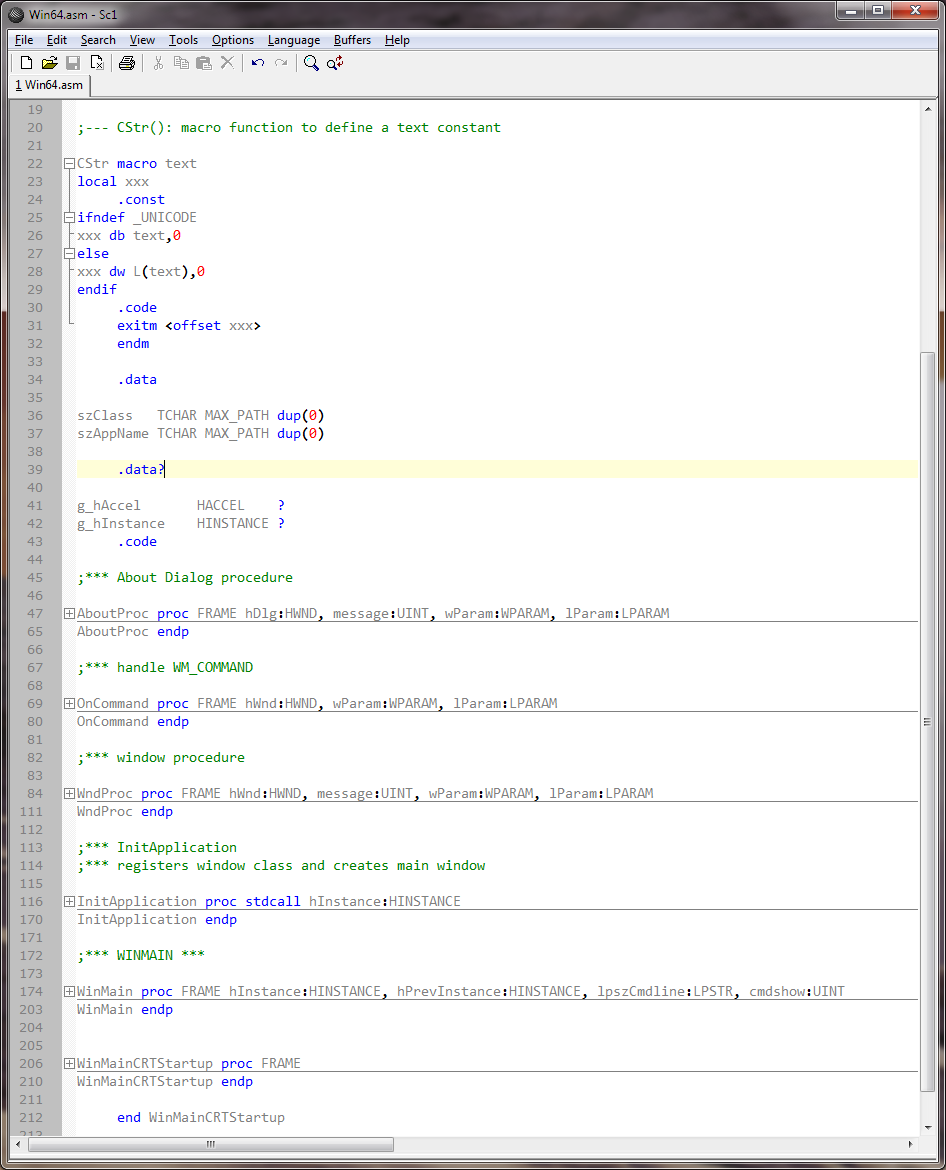Click the Undo arrow icon
Viewport: 946px width, 1170px height.
point(258,63)
